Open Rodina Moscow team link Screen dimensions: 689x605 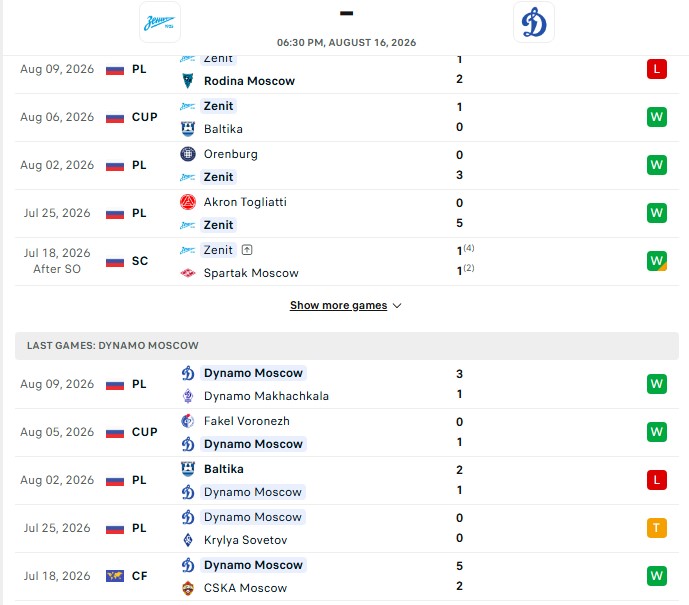(249, 81)
